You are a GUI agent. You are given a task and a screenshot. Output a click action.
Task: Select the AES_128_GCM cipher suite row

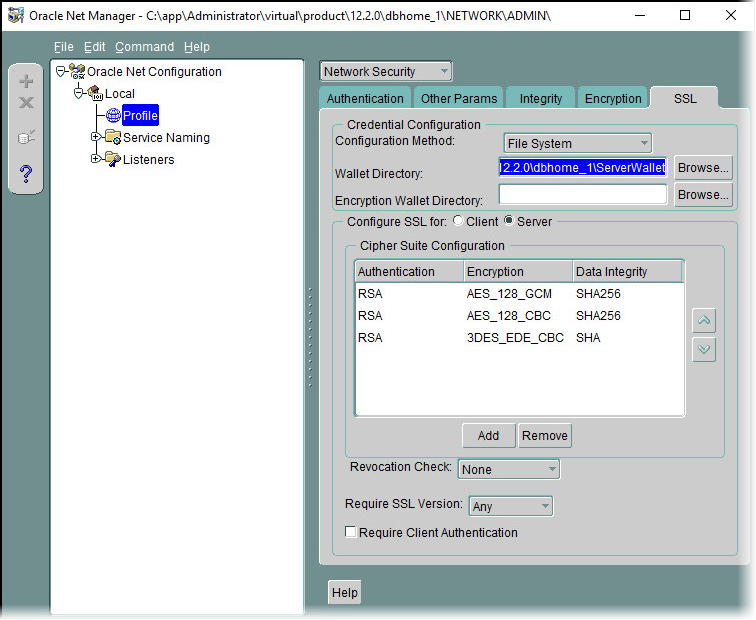(519, 294)
